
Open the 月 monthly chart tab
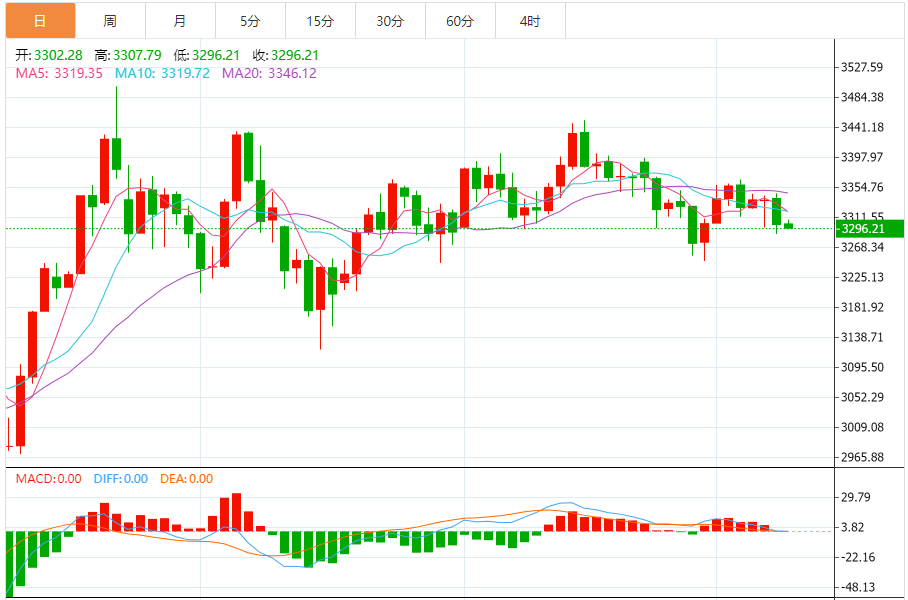(179, 21)
